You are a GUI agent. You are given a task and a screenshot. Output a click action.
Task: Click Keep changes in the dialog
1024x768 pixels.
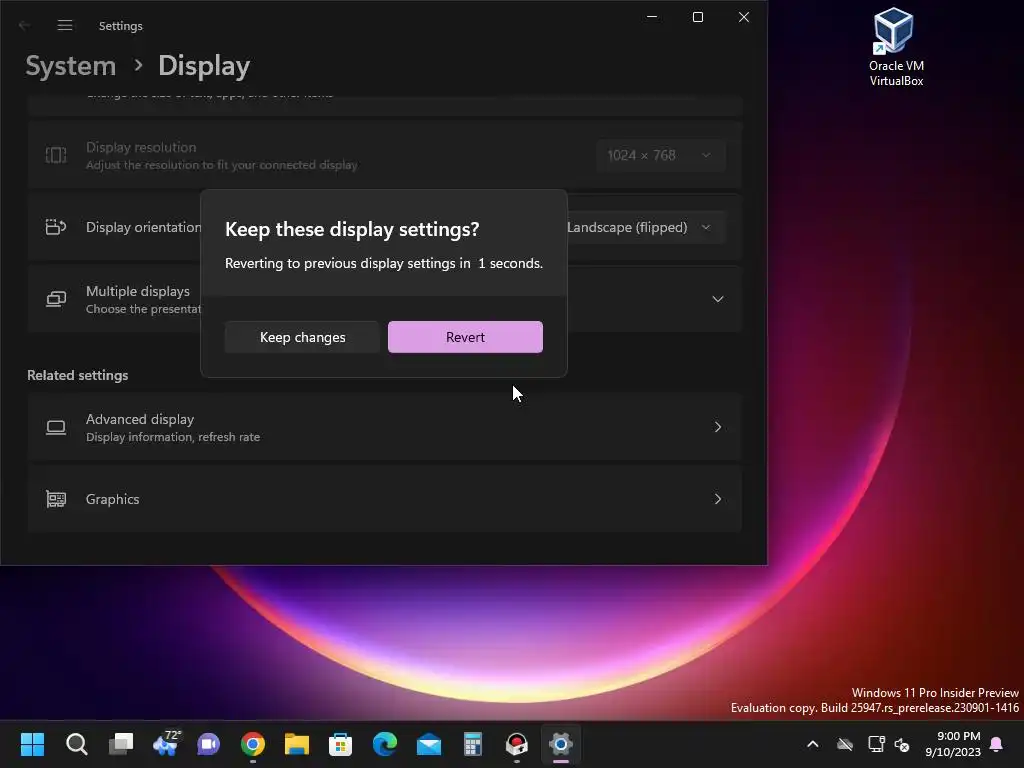(x=302, y=337)
